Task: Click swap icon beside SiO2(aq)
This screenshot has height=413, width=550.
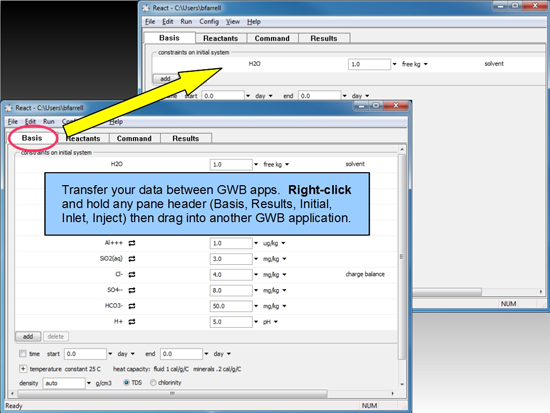Action: [x=132, y=259]
